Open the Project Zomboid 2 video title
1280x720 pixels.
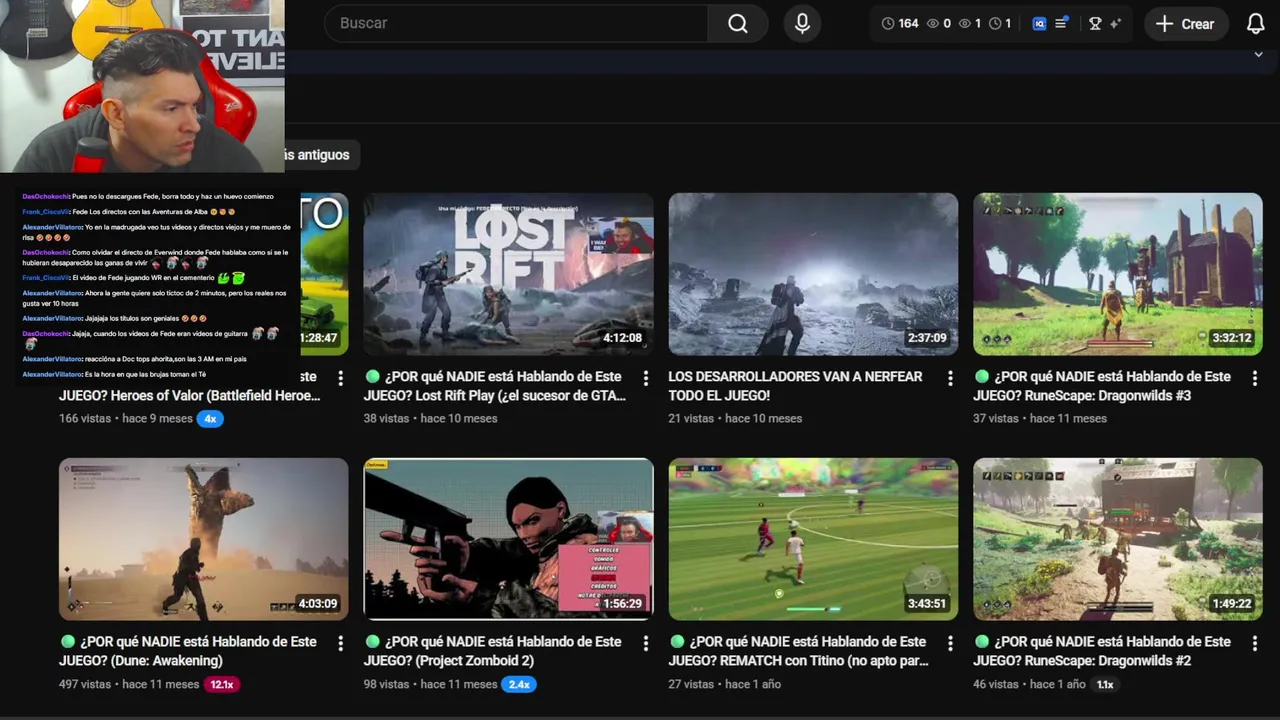[495, 651]
